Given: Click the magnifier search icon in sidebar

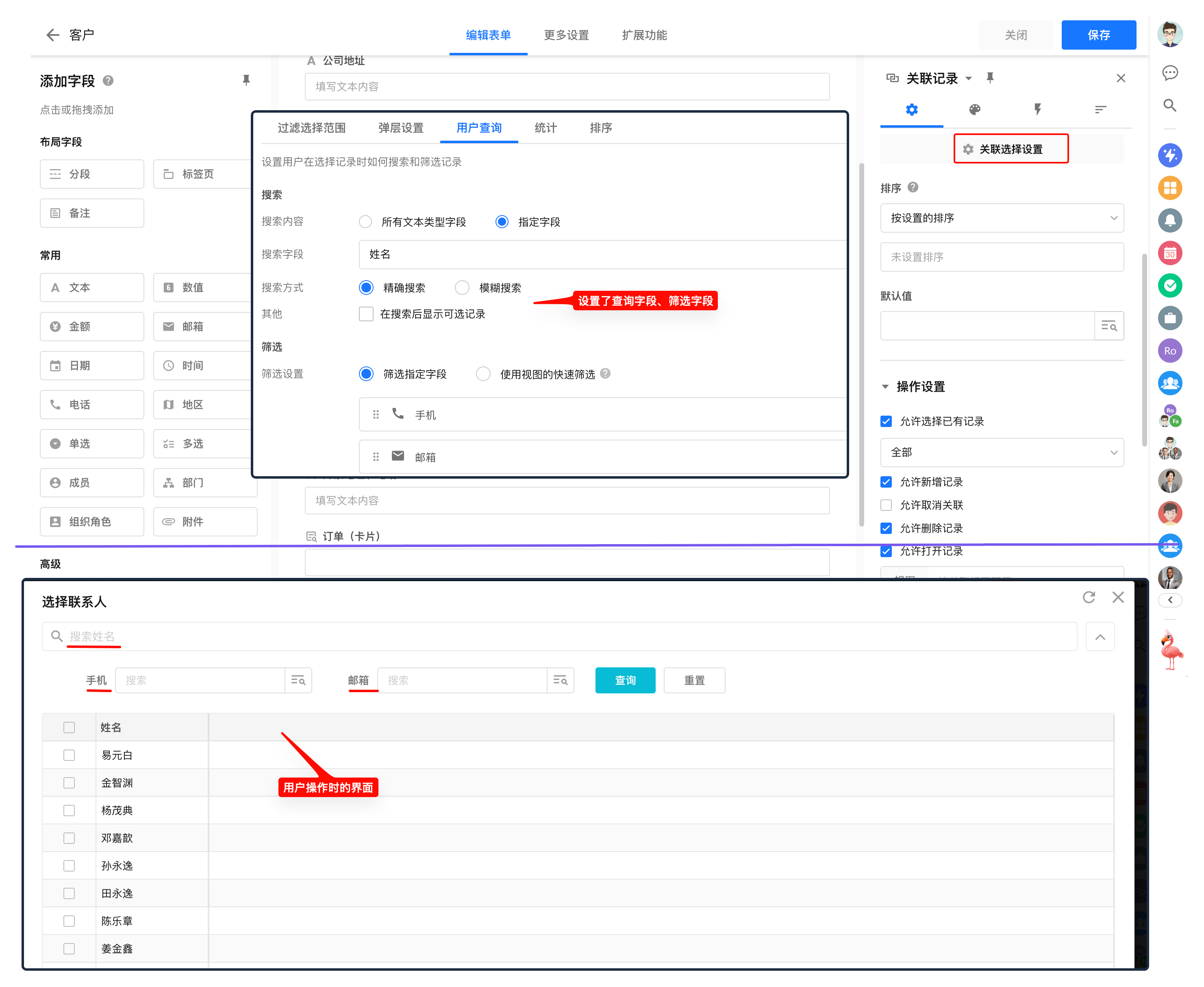Looking at the screenshot, I should click(x=1169, y=105).
